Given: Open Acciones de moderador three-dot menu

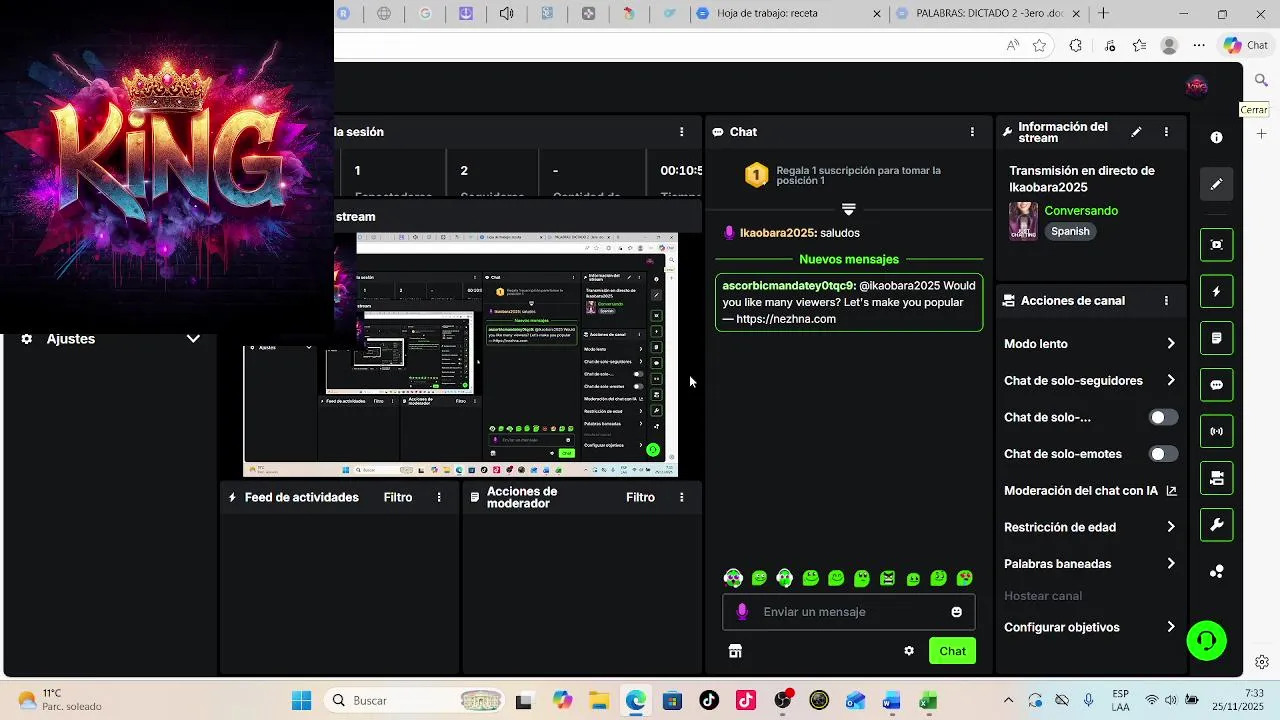Looking at the screenshot, I should point(682,497).
